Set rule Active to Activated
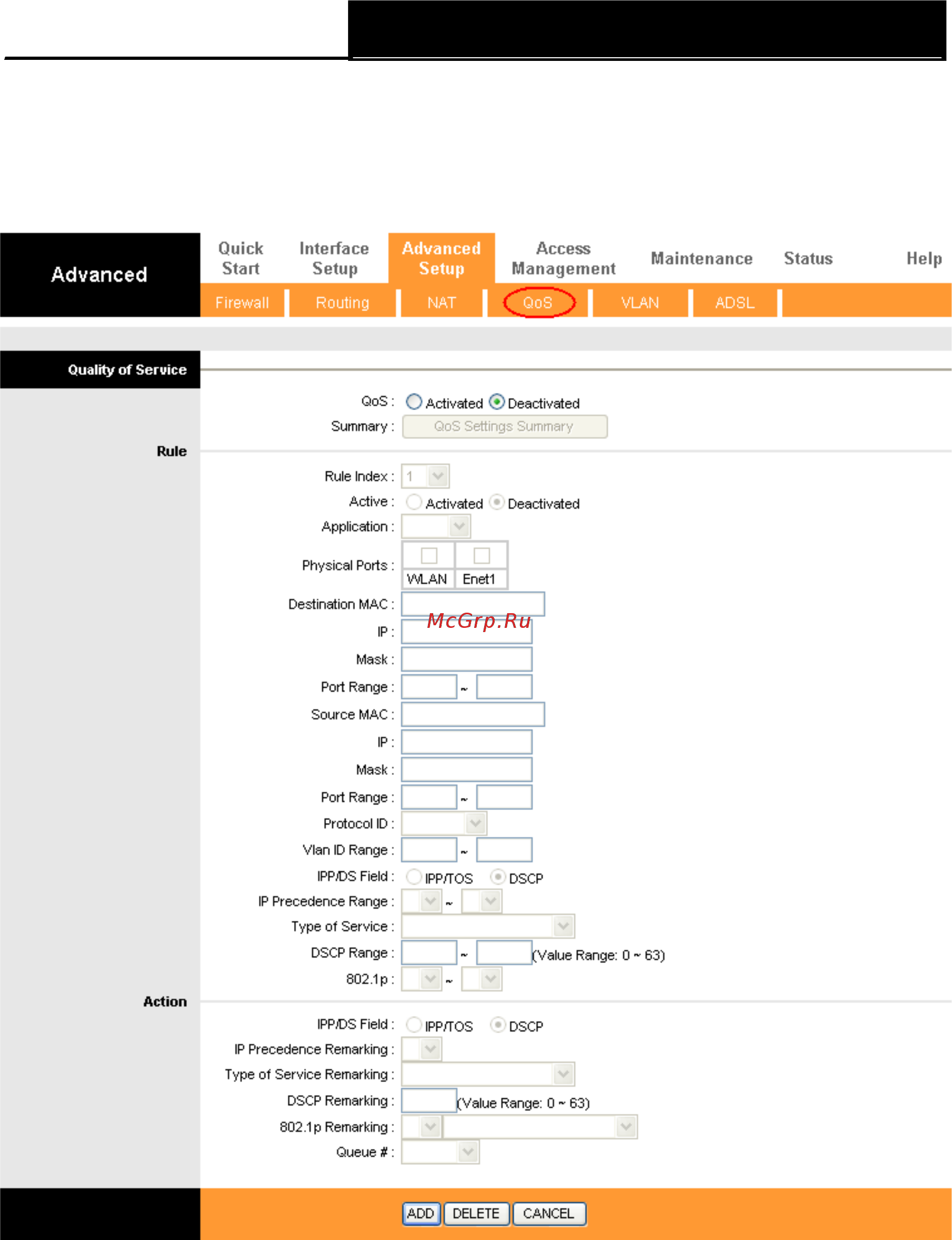 point(414,502)
